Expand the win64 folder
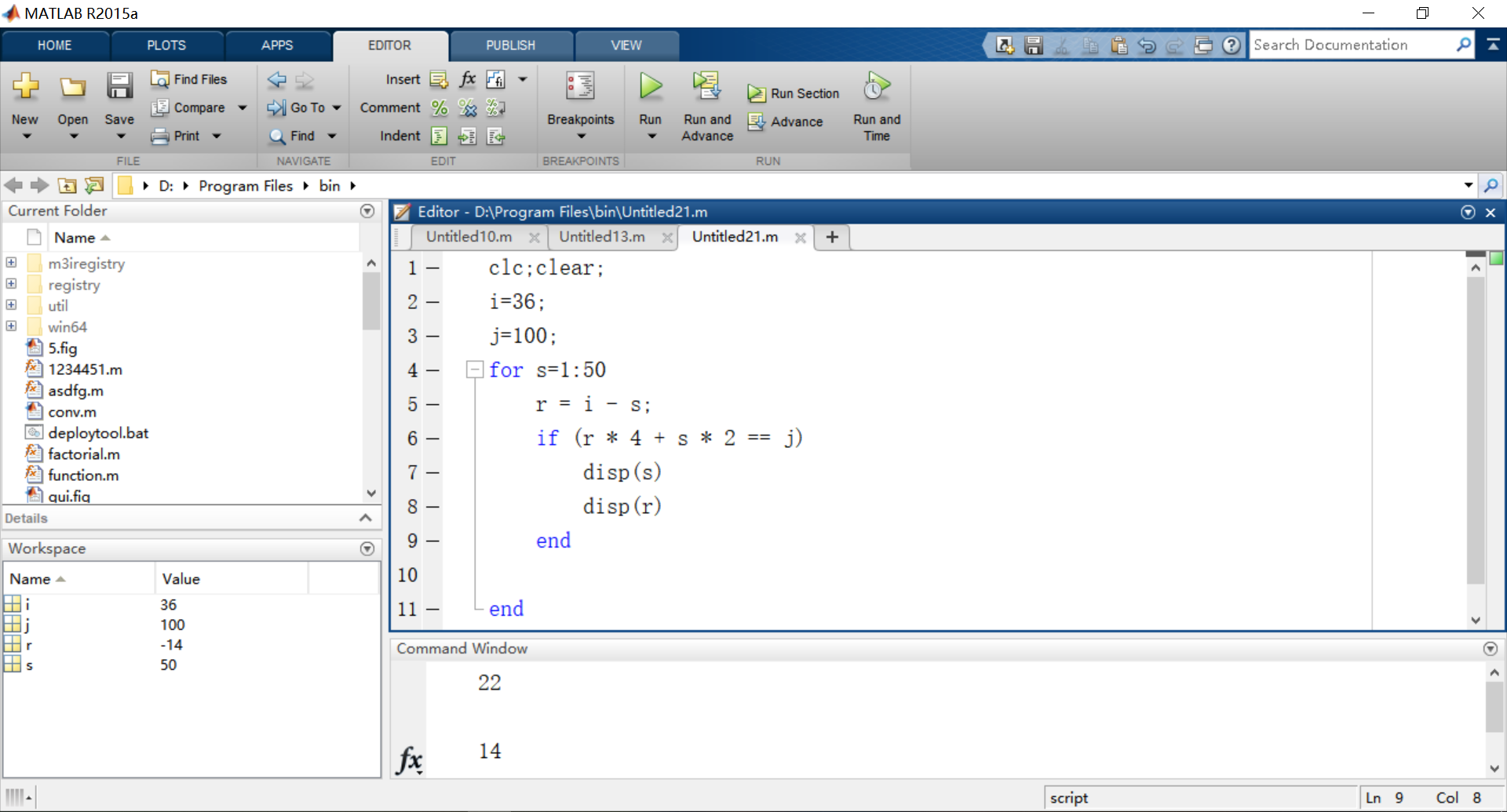 click(x=11, y=326)
